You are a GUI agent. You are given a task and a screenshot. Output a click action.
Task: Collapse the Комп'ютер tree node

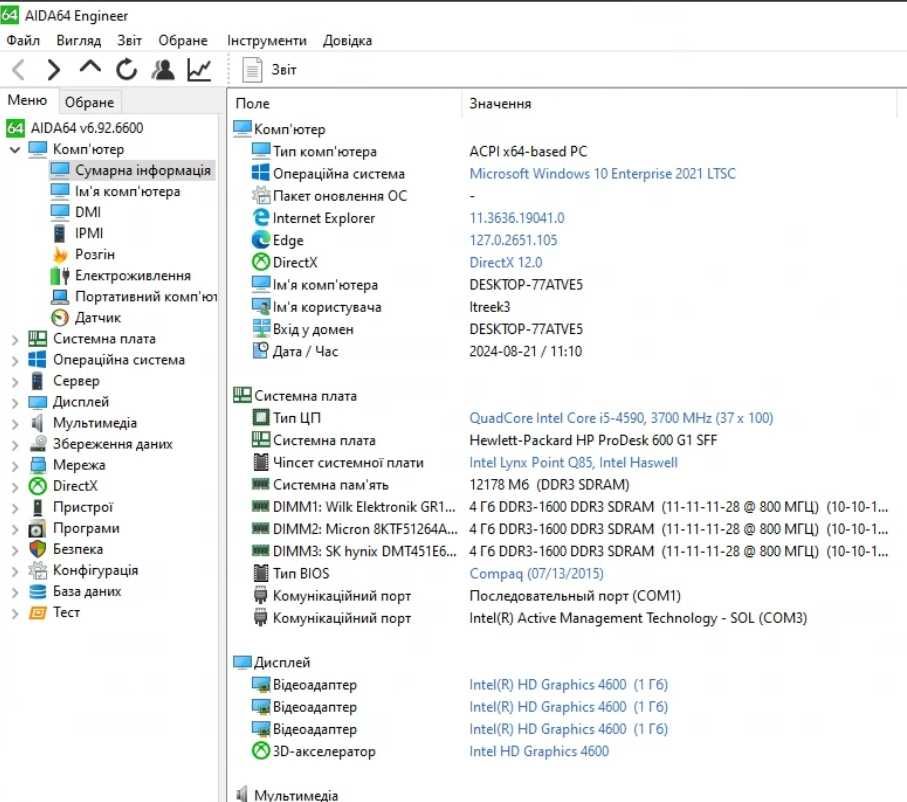(x=15, y=150)
